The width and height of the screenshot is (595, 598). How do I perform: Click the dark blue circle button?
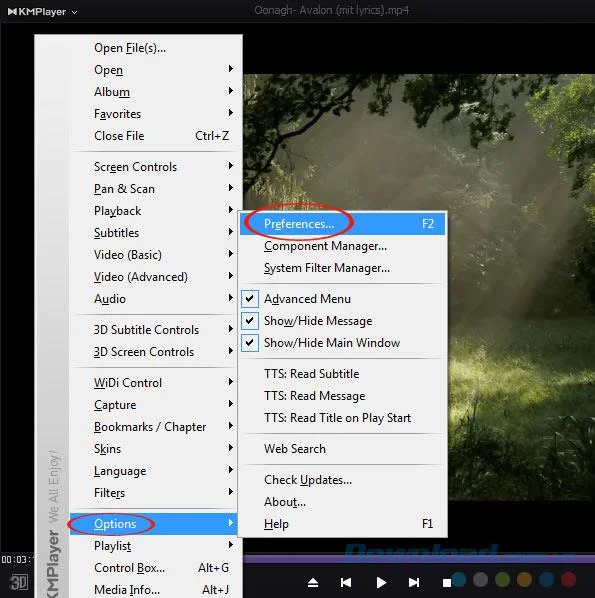[546, 579]
